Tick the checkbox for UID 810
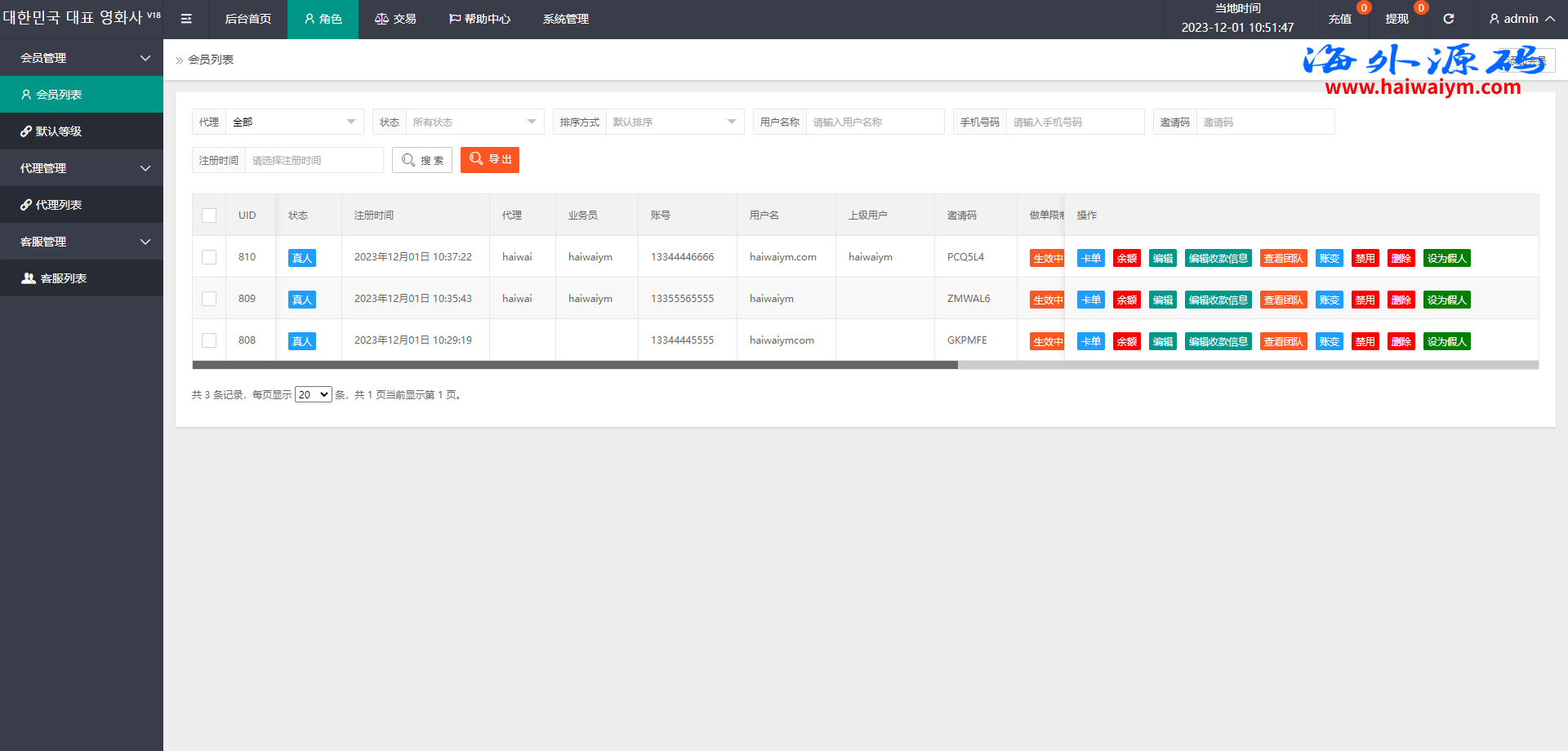1568x751 pixels. pos(209,257)
